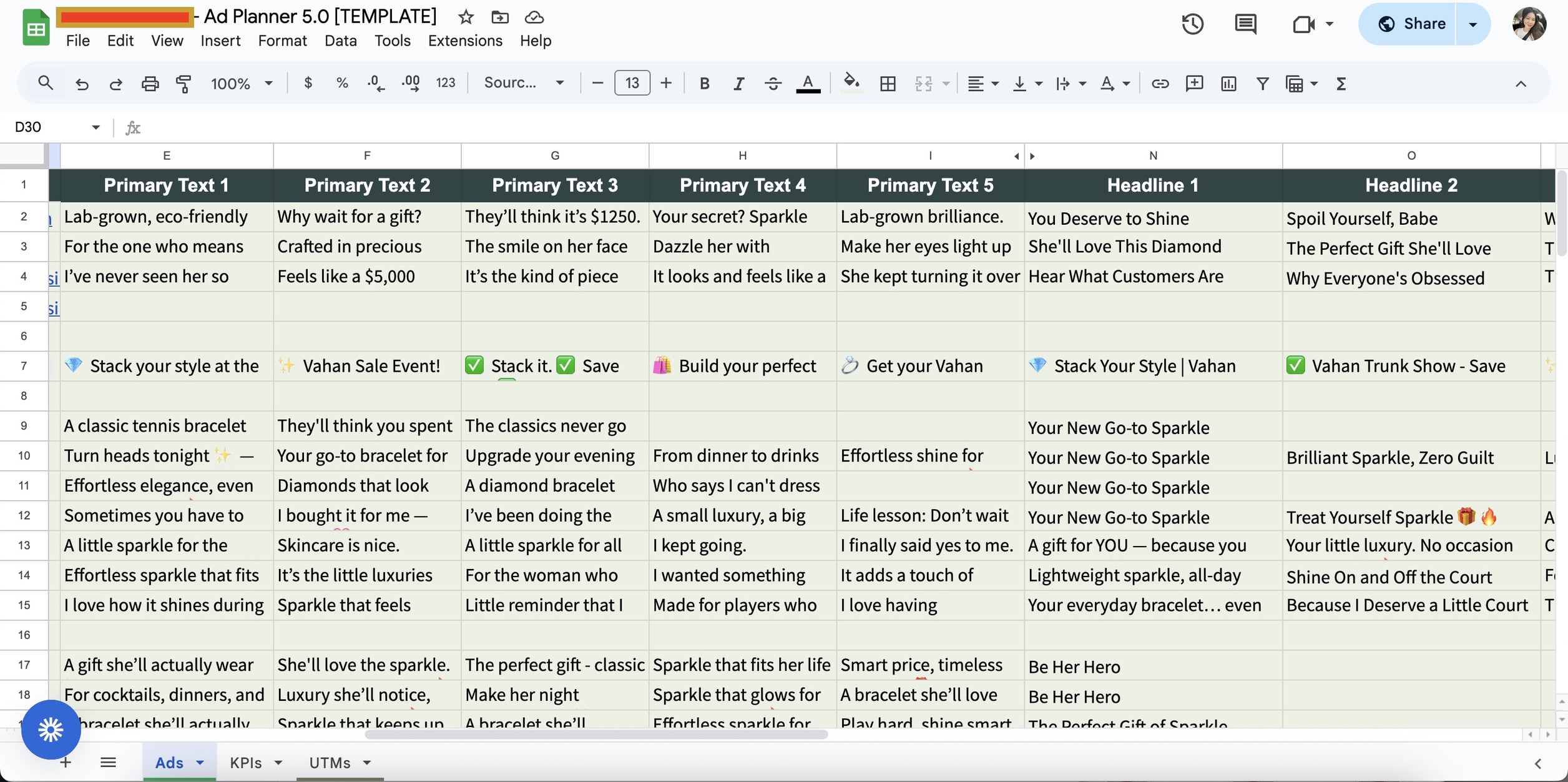Move the document to a folder
The height and width of the screenshot is (782, 1568).
coord(500,17)
